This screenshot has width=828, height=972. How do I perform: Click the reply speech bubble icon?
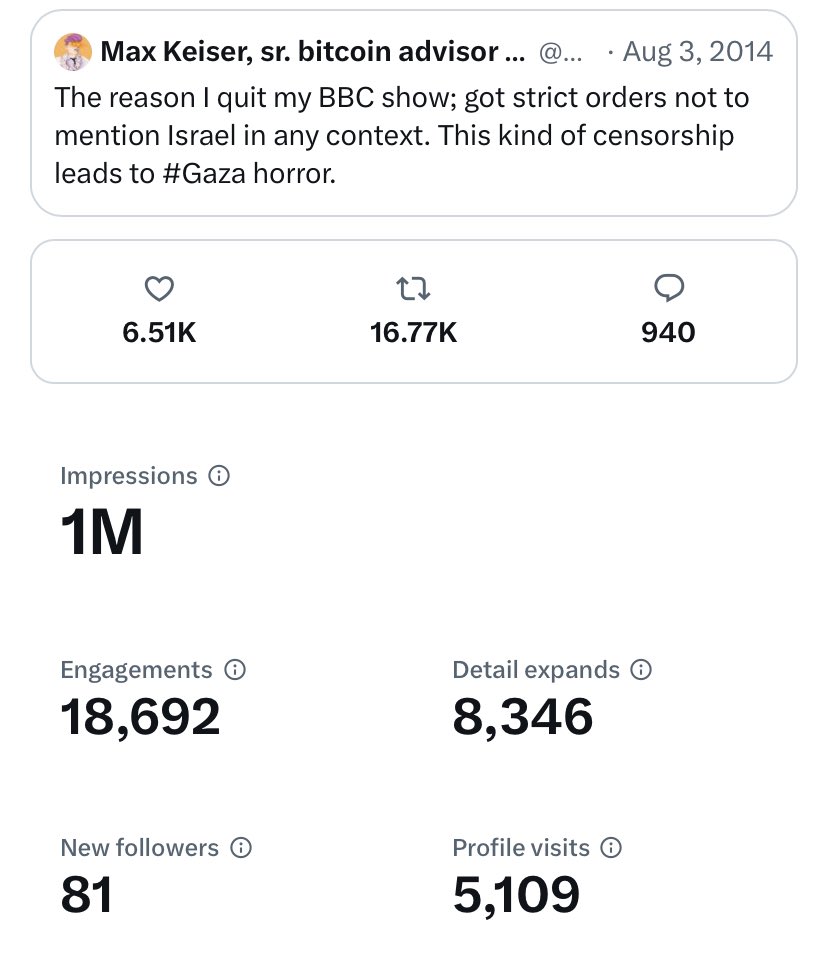(x=668, y=289)
